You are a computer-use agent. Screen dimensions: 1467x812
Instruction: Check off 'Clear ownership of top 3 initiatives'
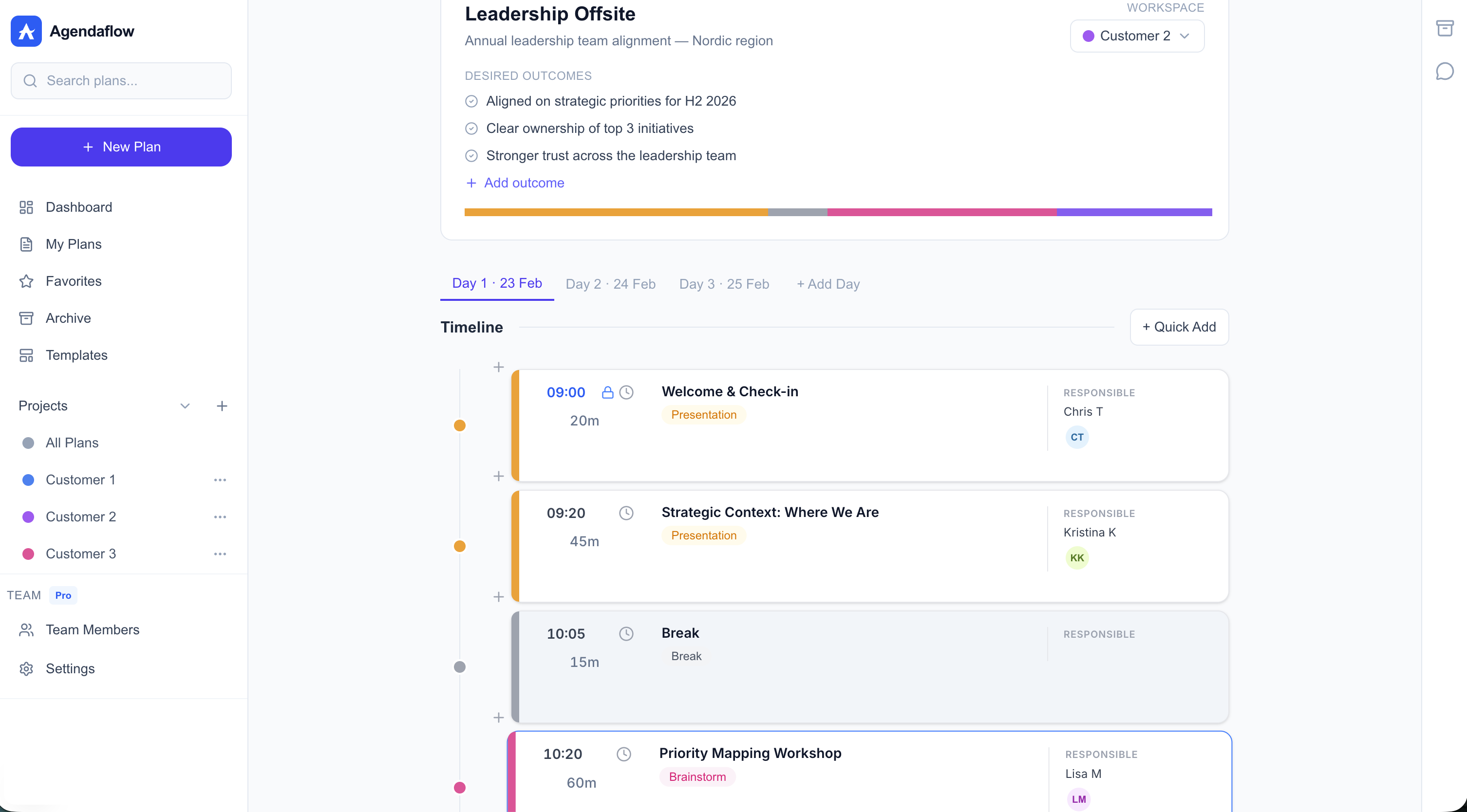[471, 128]
